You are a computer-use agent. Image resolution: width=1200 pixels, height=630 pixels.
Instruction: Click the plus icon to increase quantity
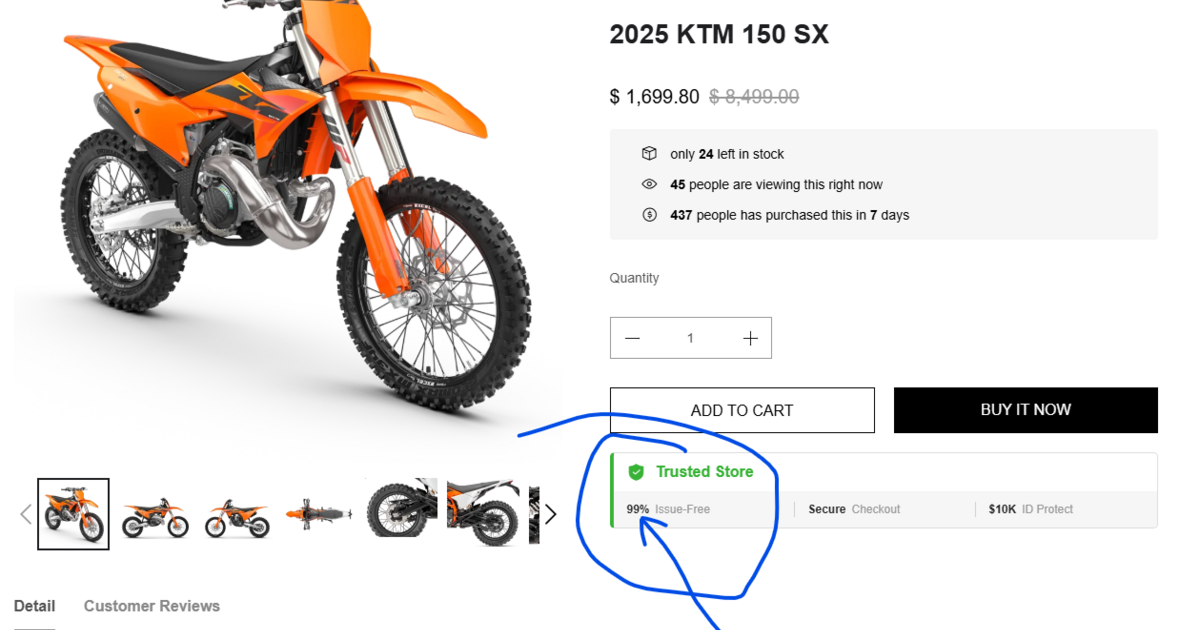coord(750,337)
